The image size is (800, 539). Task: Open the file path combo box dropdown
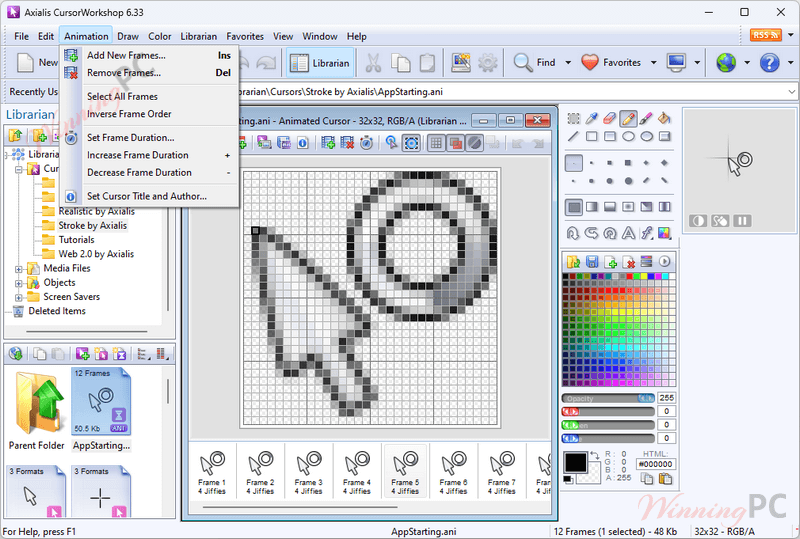coord(791,92)
